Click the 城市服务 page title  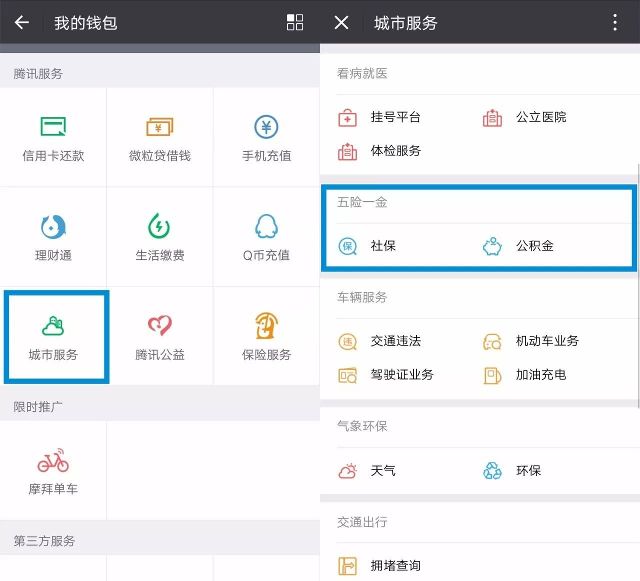click(x=406, y=23)
